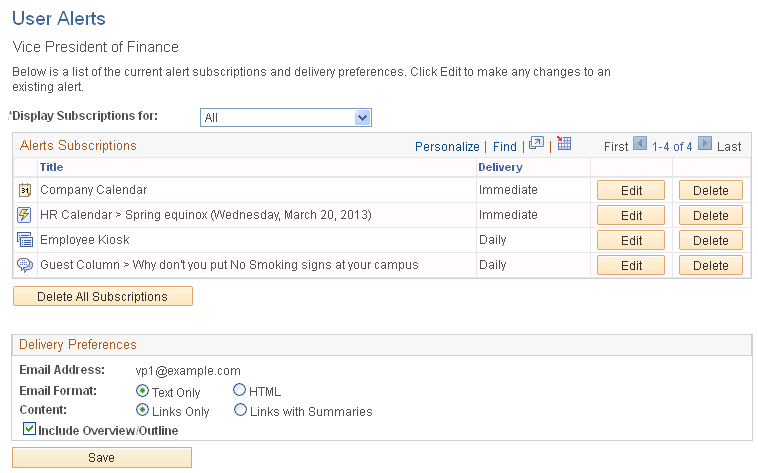Sort by the Title column header

51,167
